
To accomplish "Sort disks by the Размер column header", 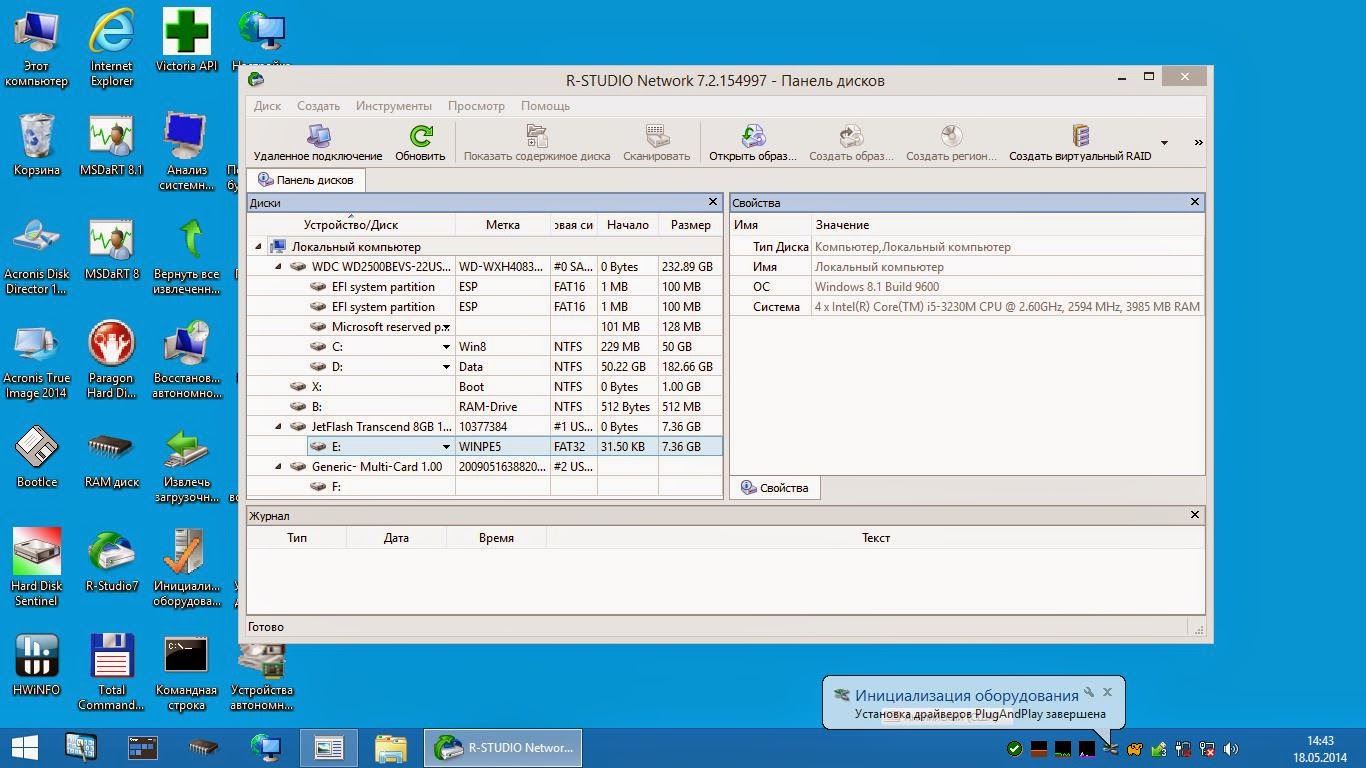I will click(x=691, y=225).
